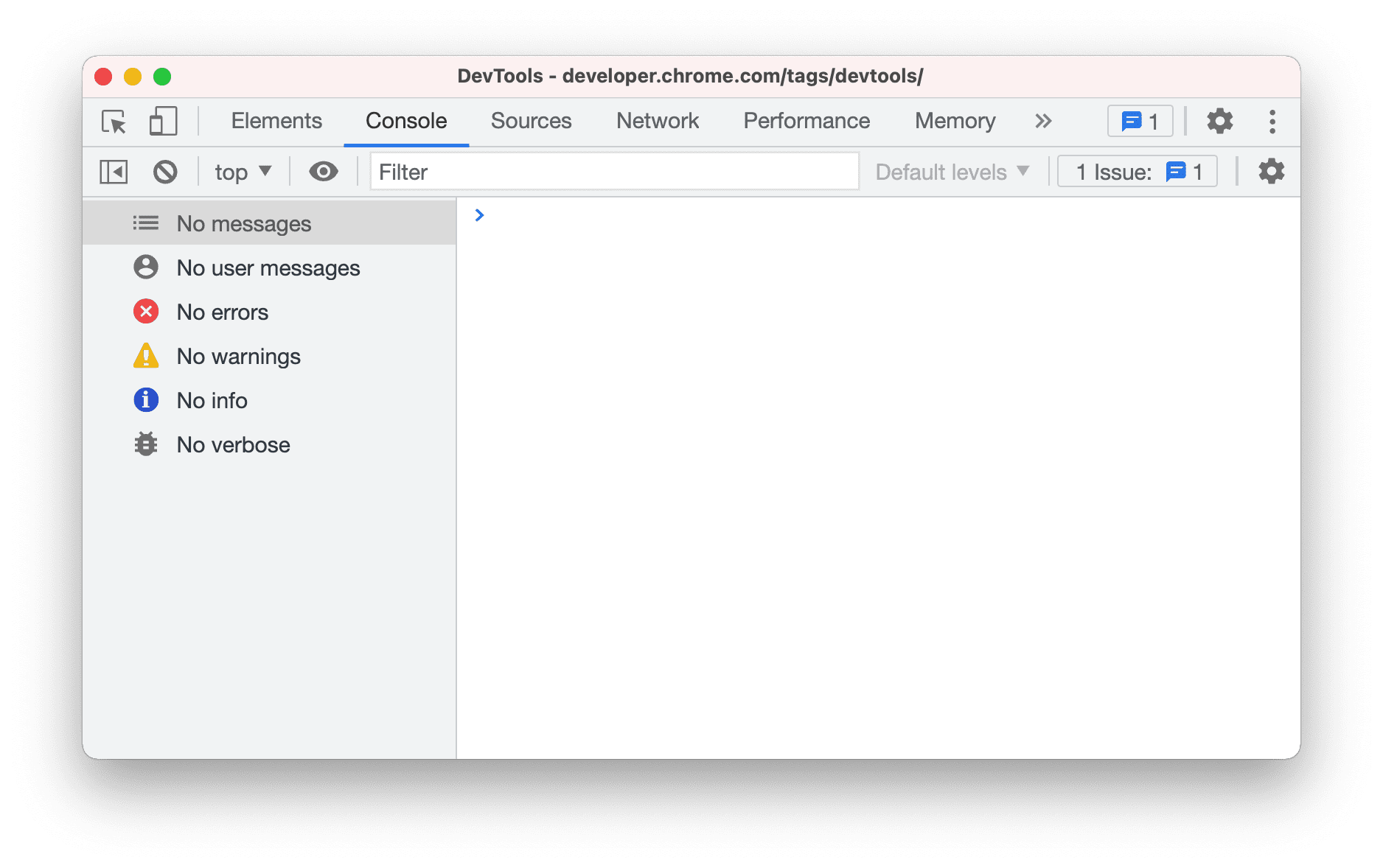Select the inspect element cursor tool
This screenshot has height=868, width=1383.
113,122
